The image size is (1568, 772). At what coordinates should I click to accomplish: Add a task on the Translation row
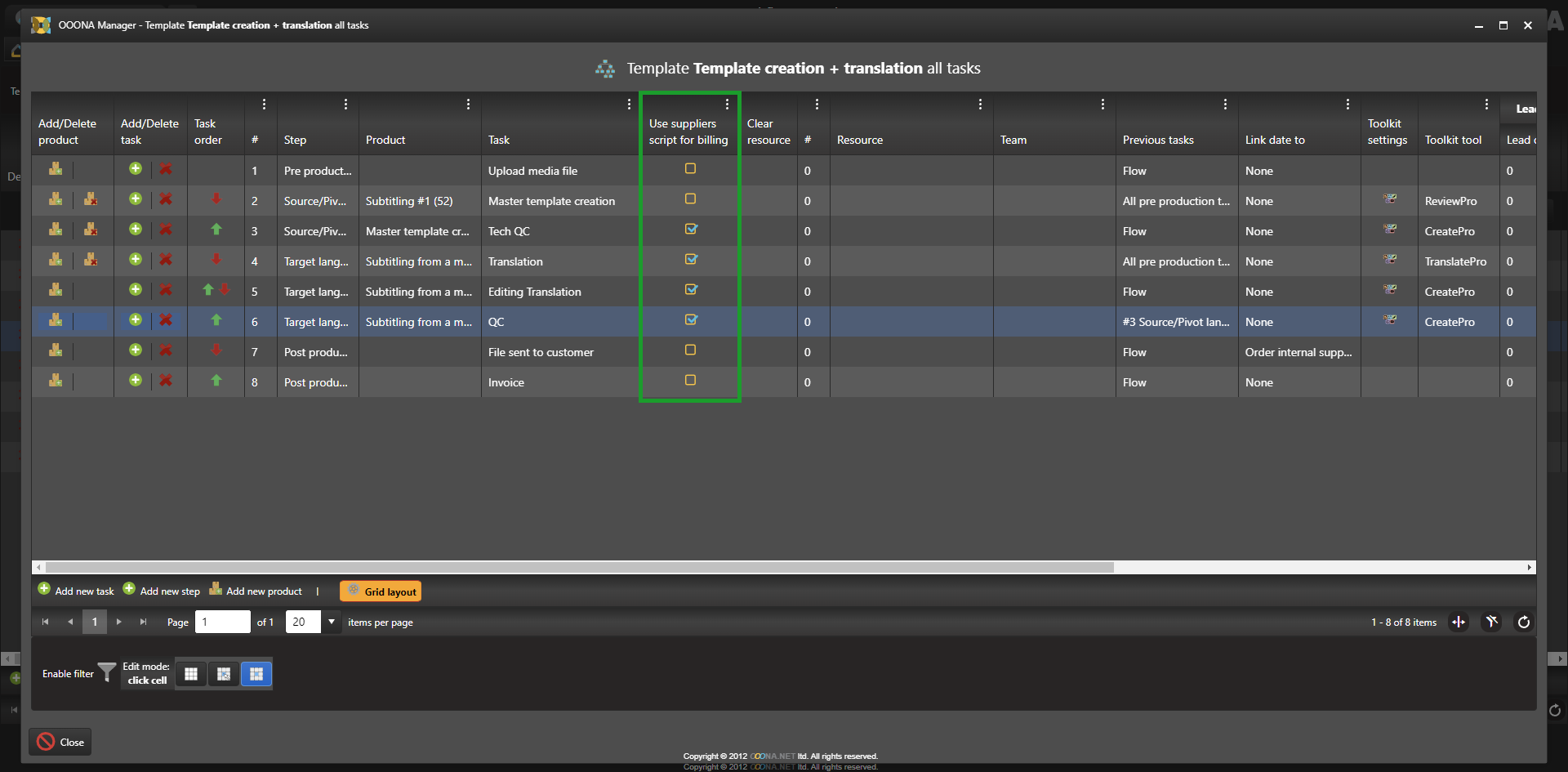click(x=136, y=260)
